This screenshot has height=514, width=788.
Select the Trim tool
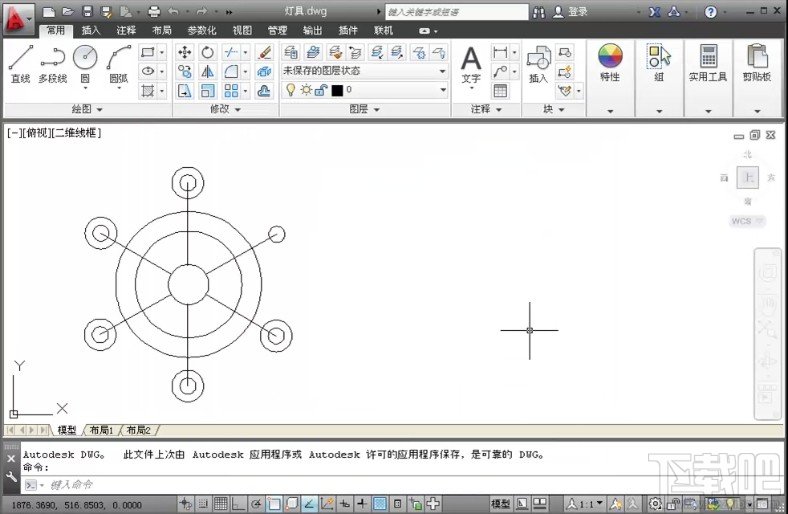point(231,52)
